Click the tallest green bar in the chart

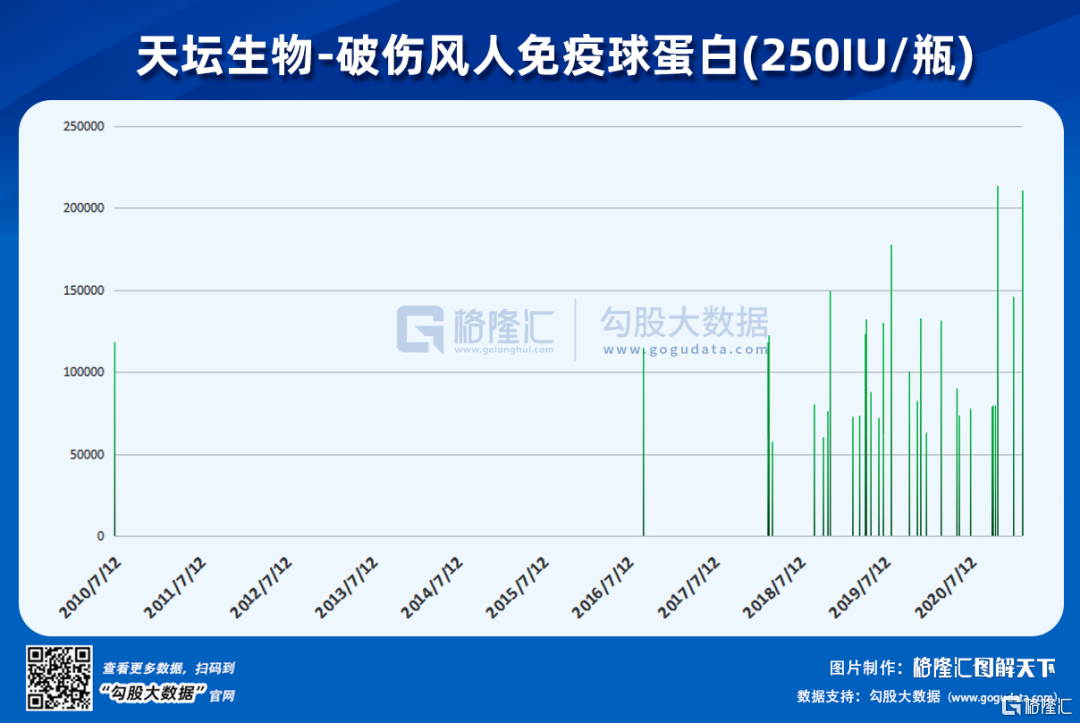click(997, 361)
